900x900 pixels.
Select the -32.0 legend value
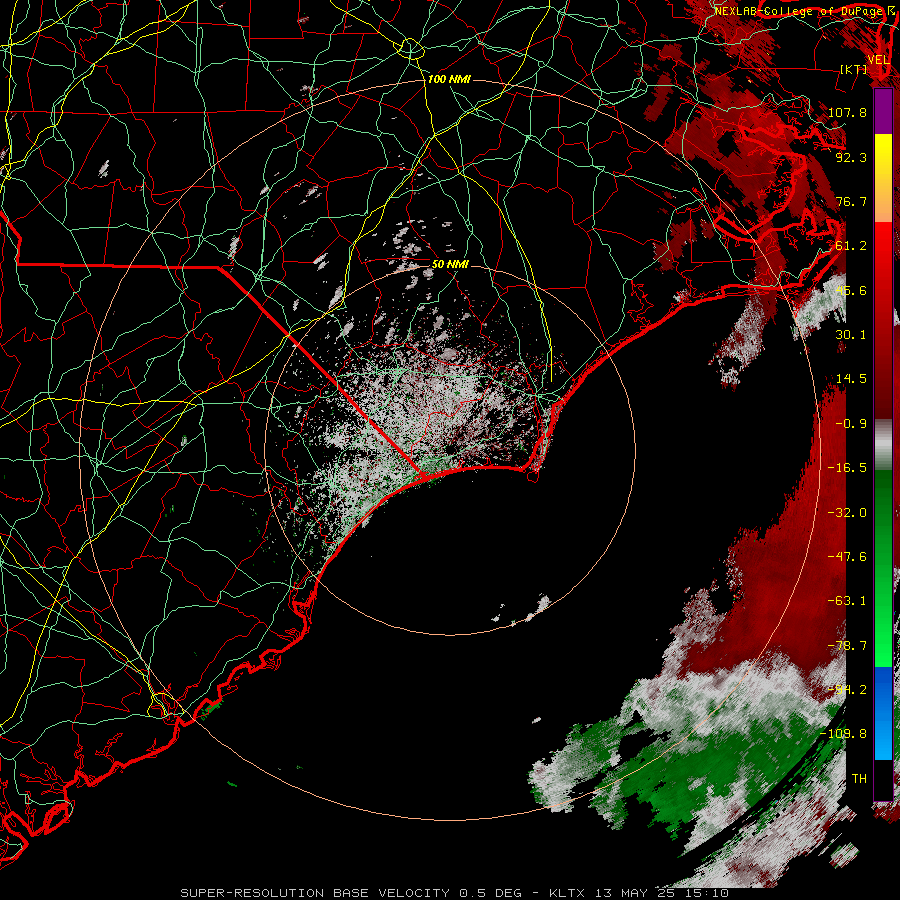pos(847,513)
